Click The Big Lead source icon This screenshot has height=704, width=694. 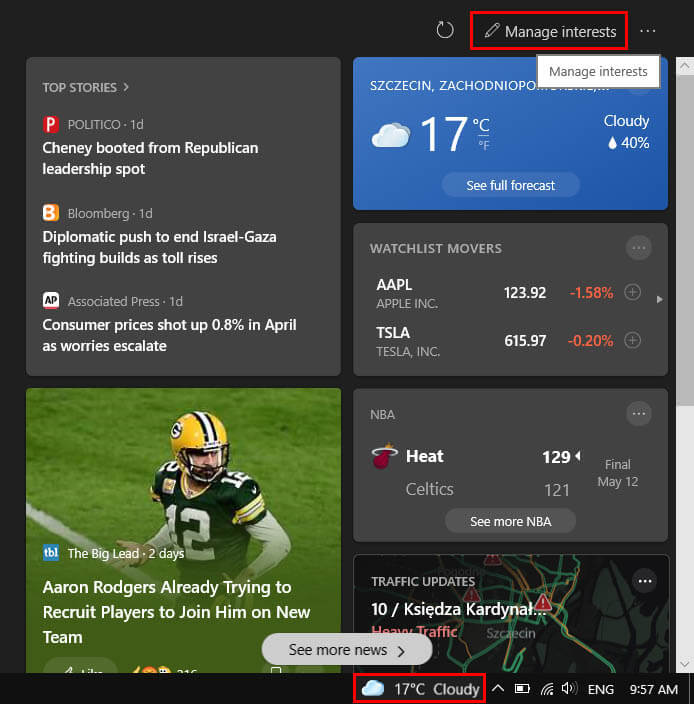pyautogui.click(x=51, y=553)
